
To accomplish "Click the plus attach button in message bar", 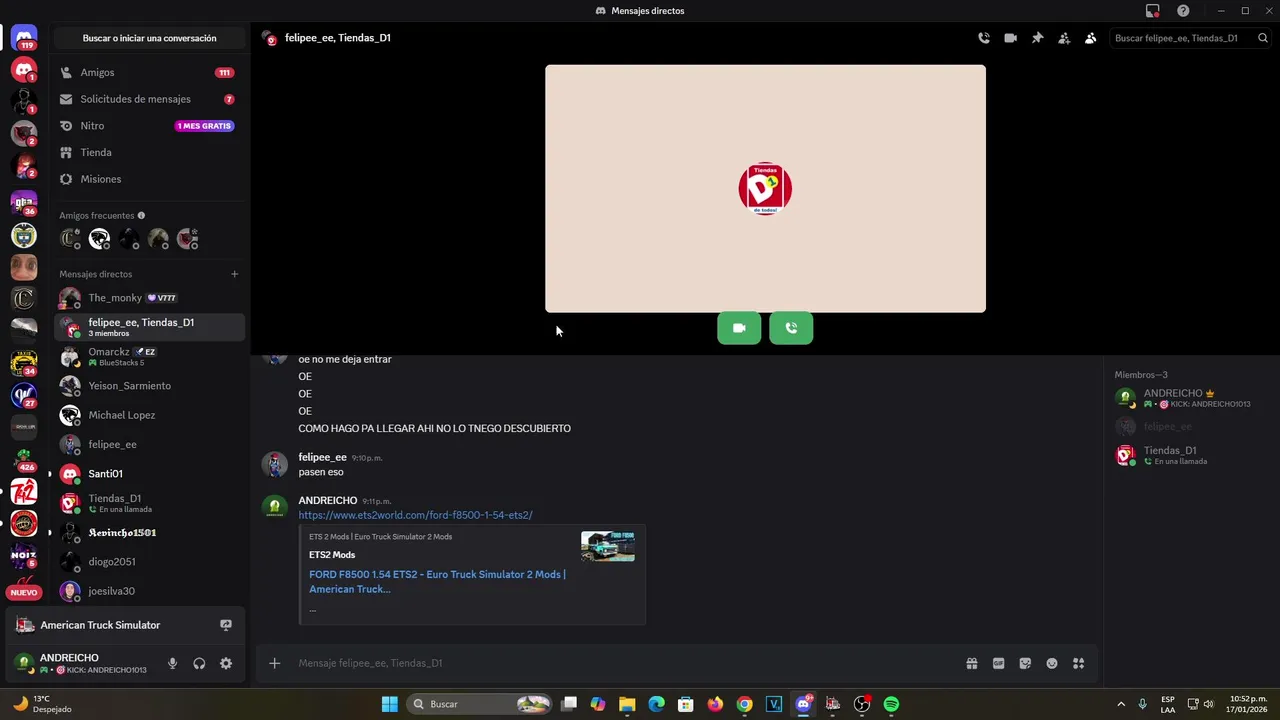I will [x=274, y=663].
